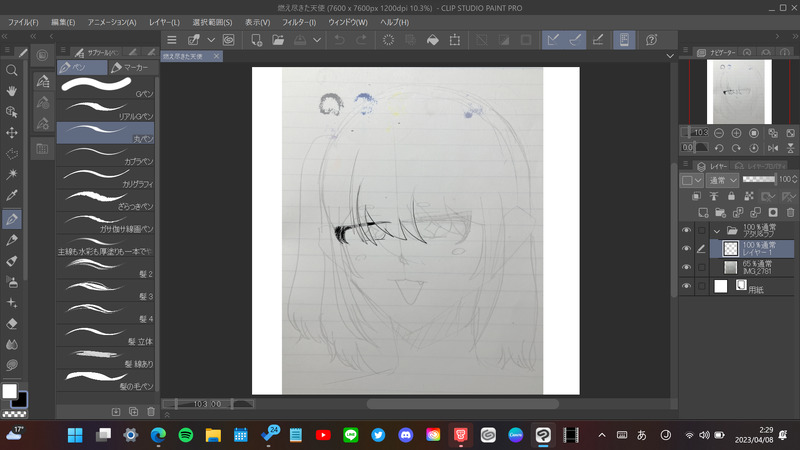The width and height of the screenshot is (800, 450).
Task: Select カブラペン brush
Action: coord(106,155)
